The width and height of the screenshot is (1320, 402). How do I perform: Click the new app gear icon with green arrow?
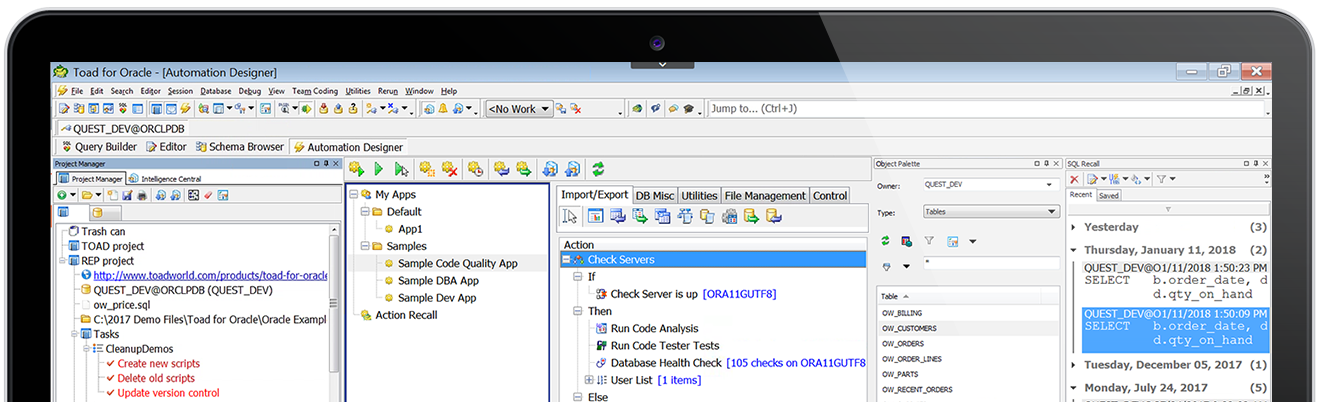tap(356, 169)
